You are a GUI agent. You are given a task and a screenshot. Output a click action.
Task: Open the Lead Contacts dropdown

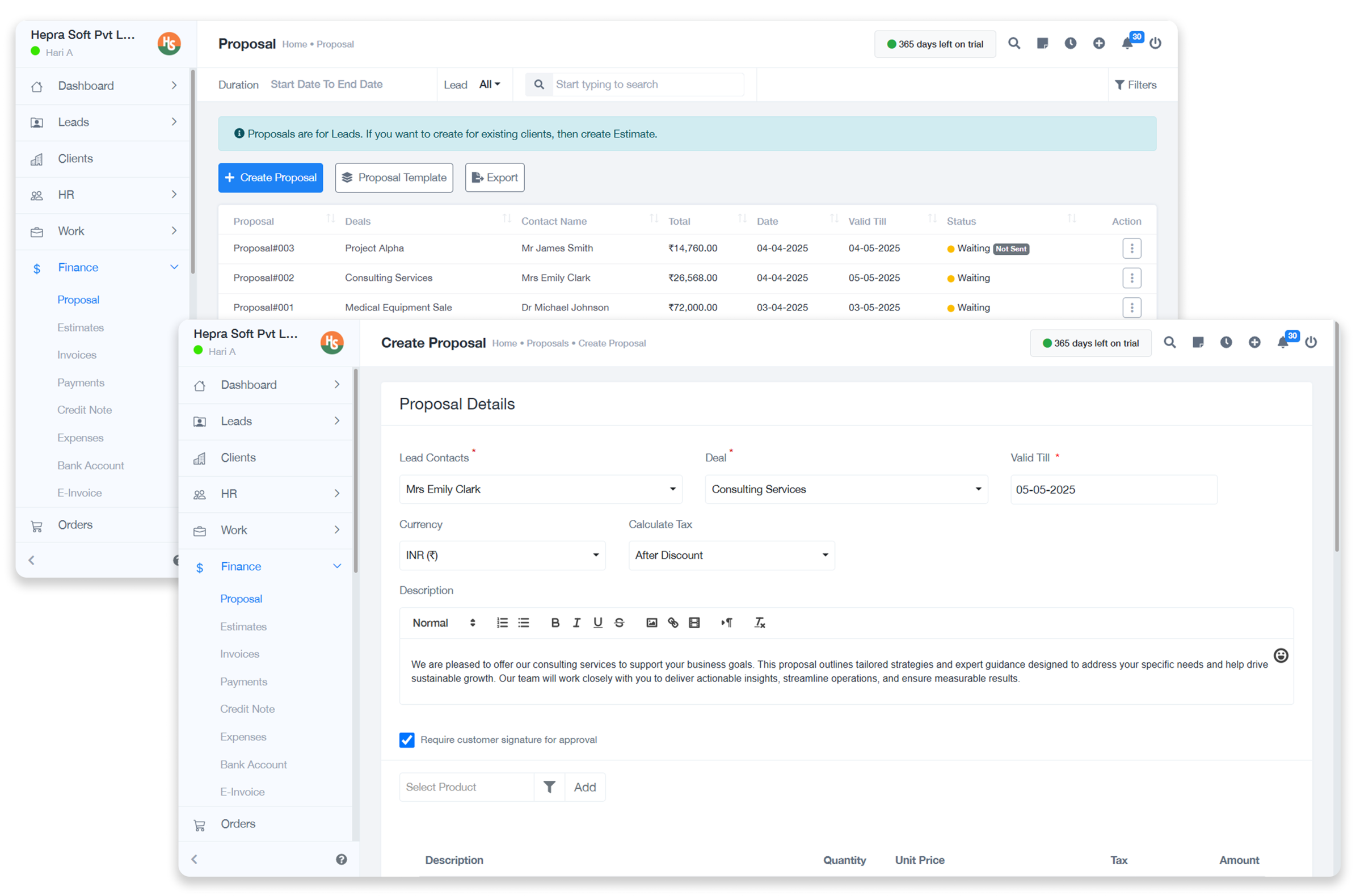point(540,489)
